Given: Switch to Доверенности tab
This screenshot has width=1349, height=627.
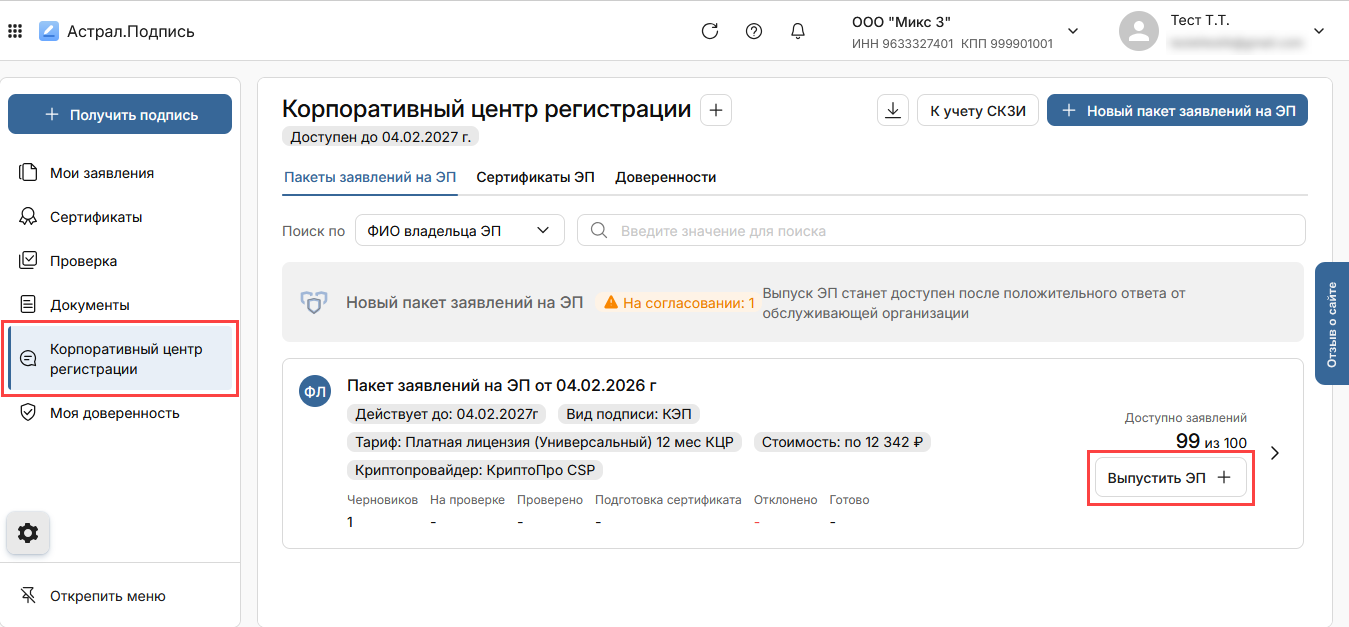Looking at the screenshot, I should click(665, 177).
